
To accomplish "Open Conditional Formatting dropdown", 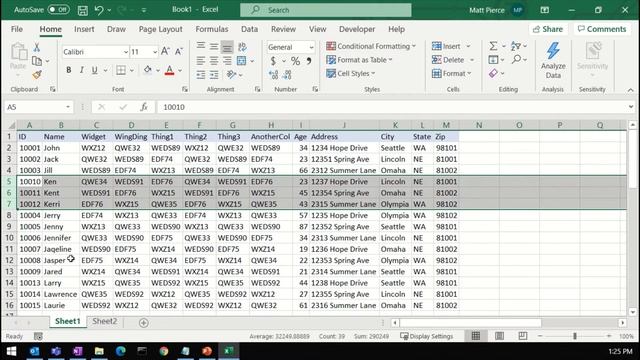I will tap(371, 46).
